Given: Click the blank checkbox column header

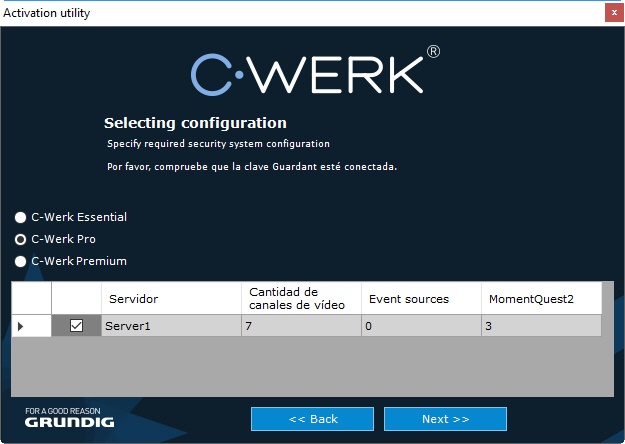Looking at the screenshot, I should point(76,298).
